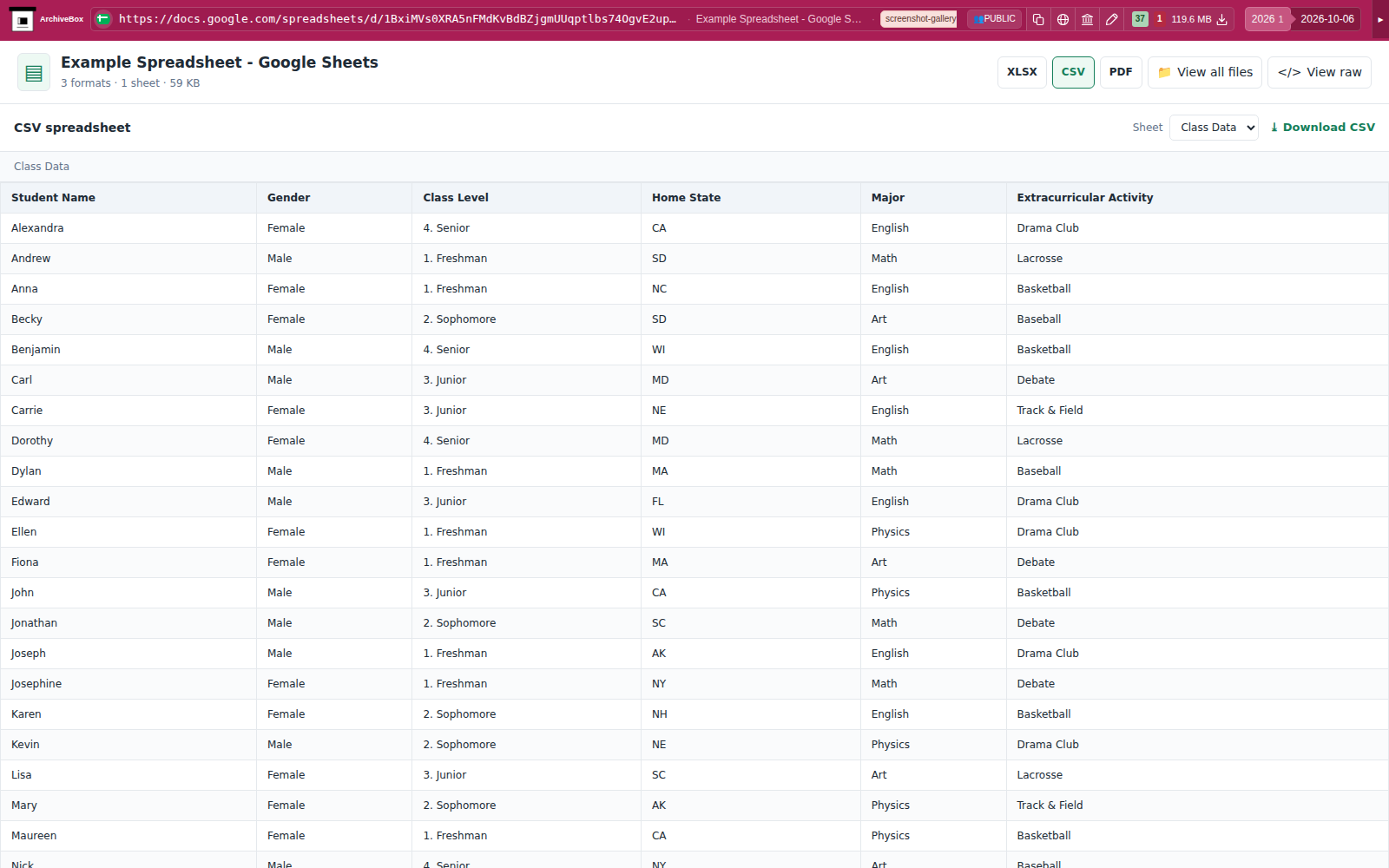Image resolution: width=1389 pixels, height=868 pixels.
Task: Click the globe icon in the top bar
Action: click(1063, 19)
